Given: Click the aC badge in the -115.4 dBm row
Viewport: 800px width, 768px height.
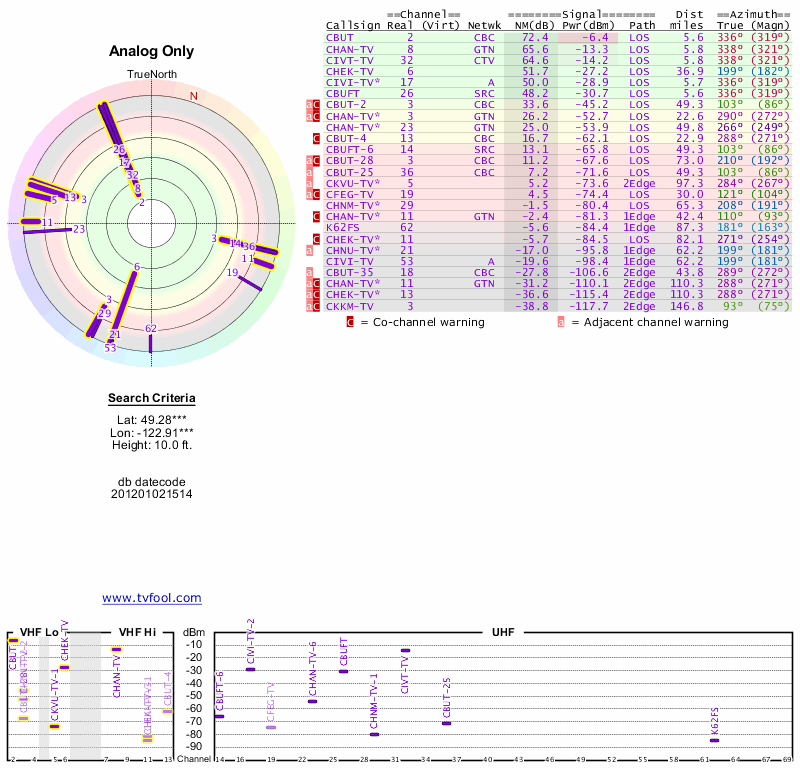Looking at the screenshot, I should [x=313, y=294].
